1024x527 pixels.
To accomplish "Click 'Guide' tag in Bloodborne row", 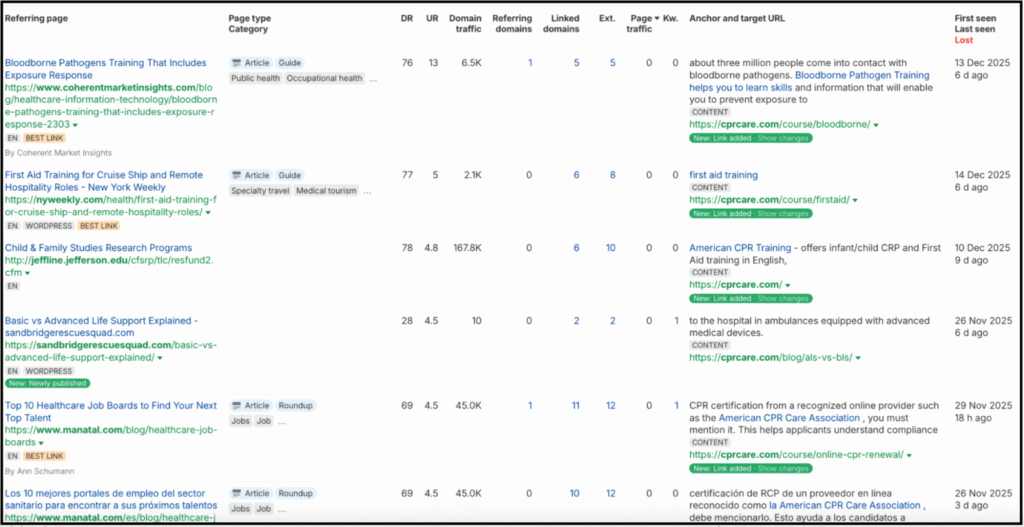I will tap(289, 63).
